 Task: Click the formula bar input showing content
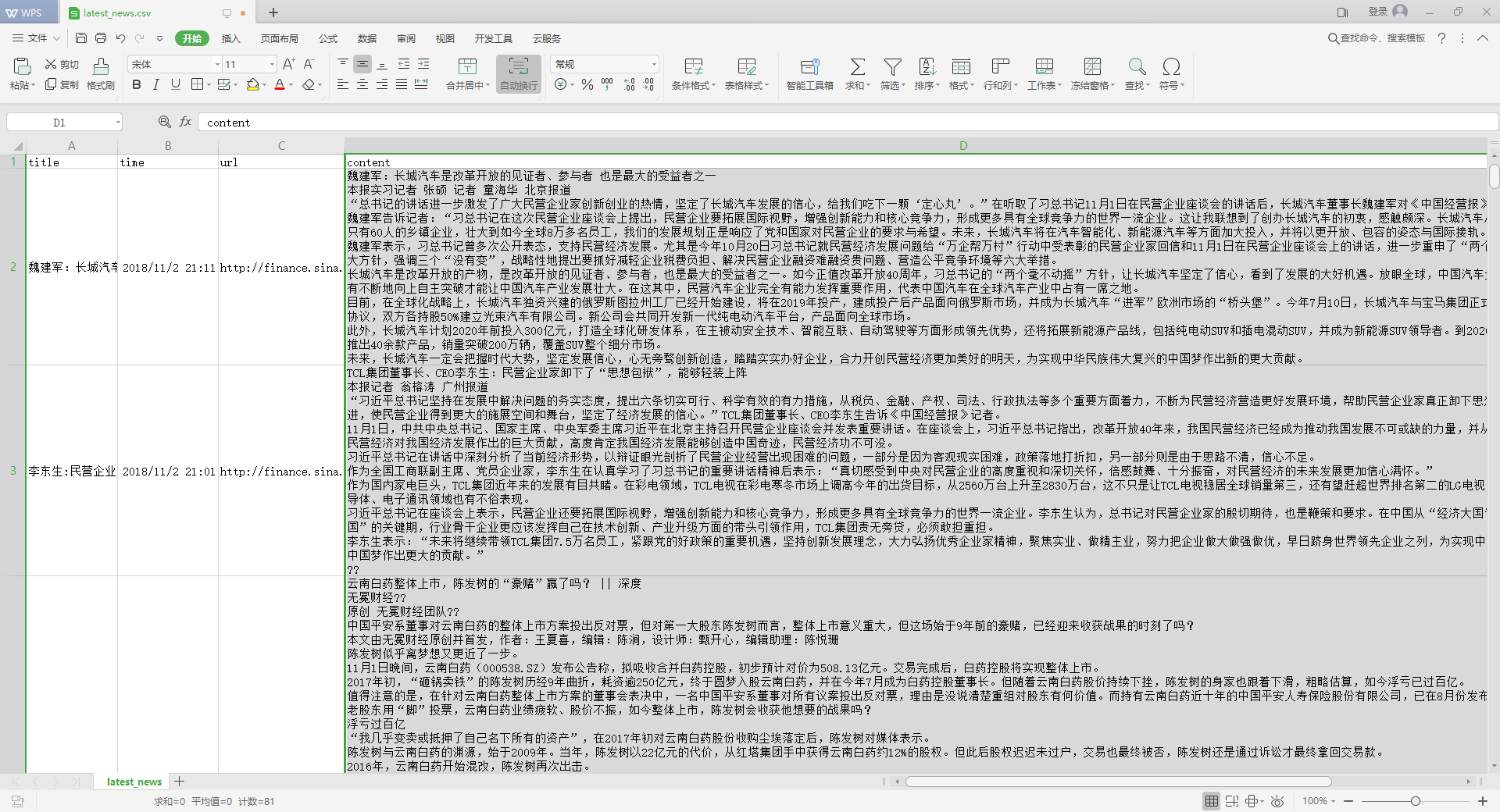point(848,122)
